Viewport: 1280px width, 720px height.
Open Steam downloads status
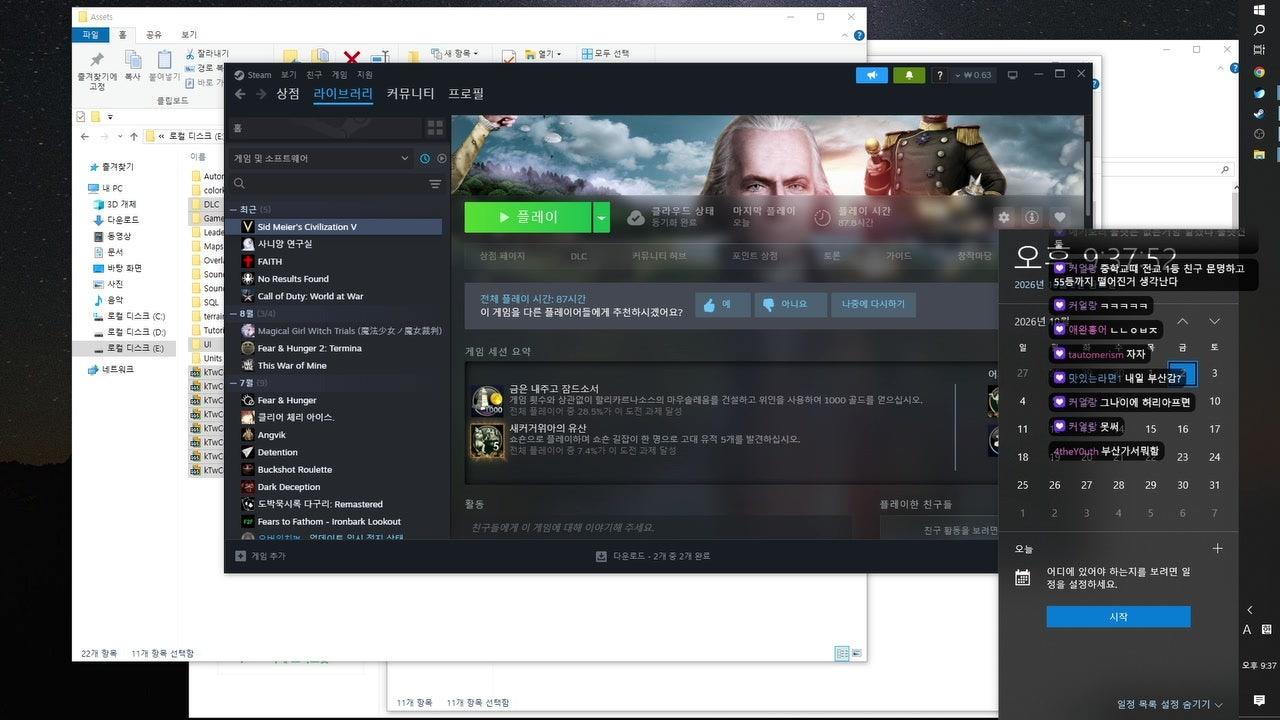point(653,556)
